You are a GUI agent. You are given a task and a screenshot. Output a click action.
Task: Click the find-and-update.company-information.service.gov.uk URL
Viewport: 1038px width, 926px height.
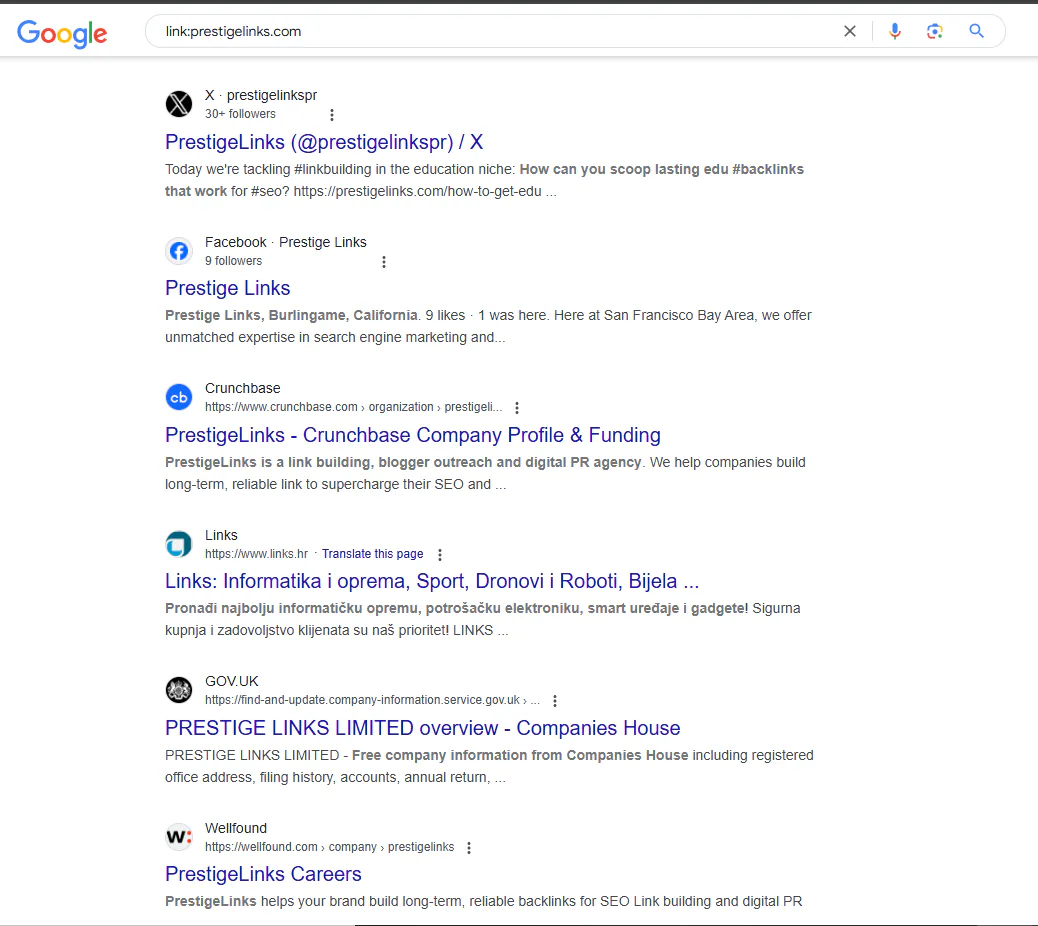pos(372,700)
